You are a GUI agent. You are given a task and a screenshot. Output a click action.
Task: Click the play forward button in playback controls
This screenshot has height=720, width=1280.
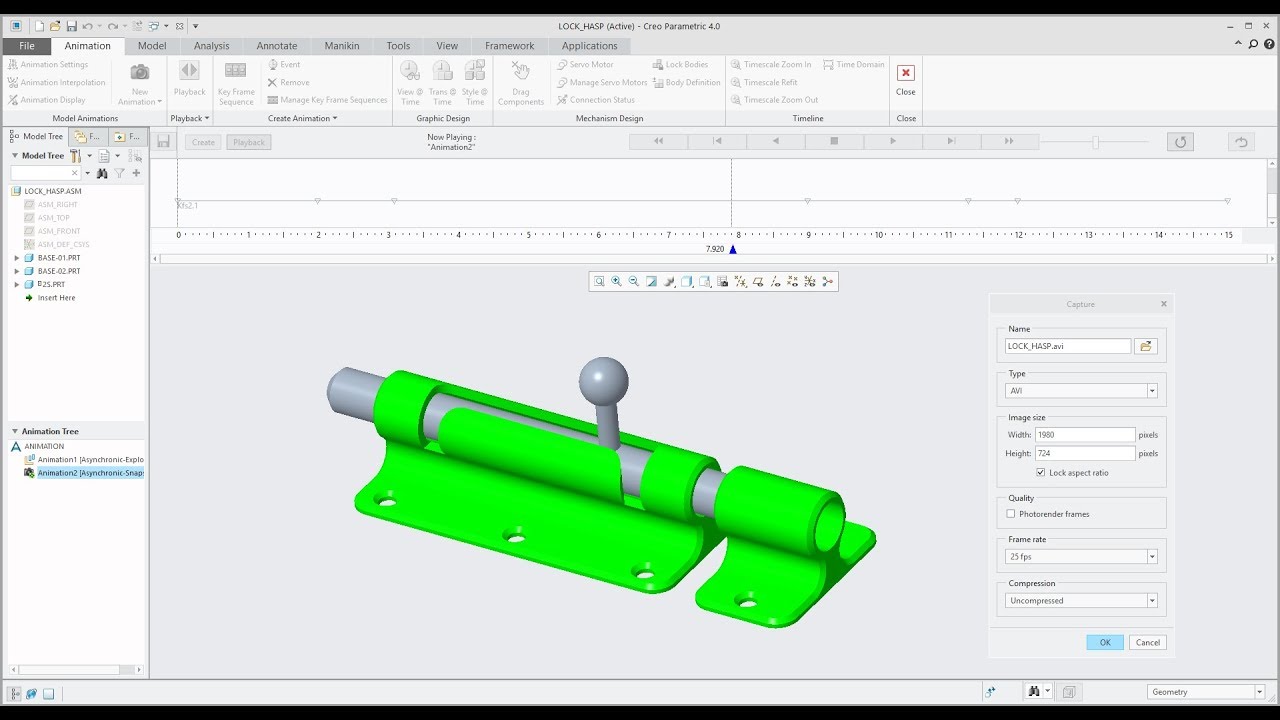[x=893, y=142]
